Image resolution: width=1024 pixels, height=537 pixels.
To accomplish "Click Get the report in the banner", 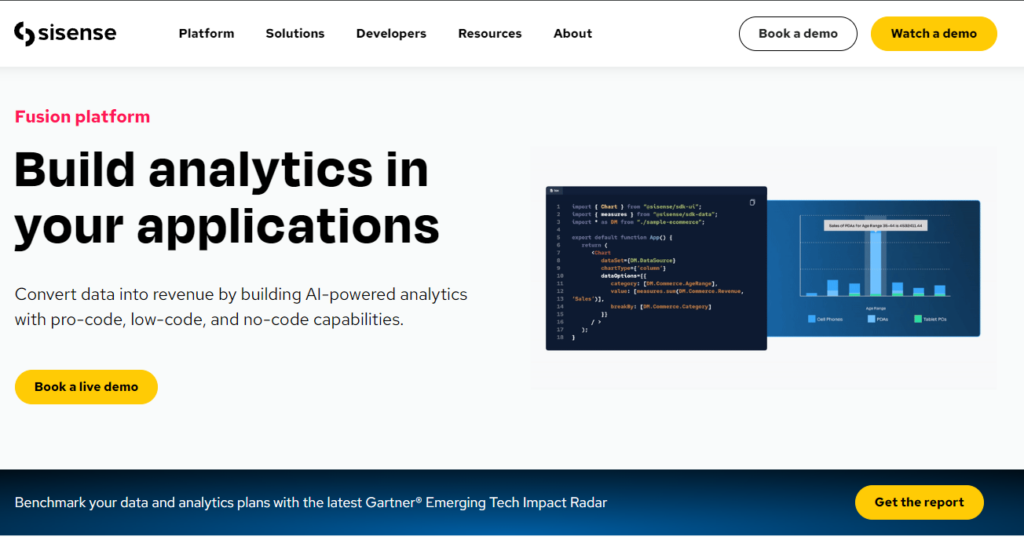I will pyautogui.click(x=919, y=502).
